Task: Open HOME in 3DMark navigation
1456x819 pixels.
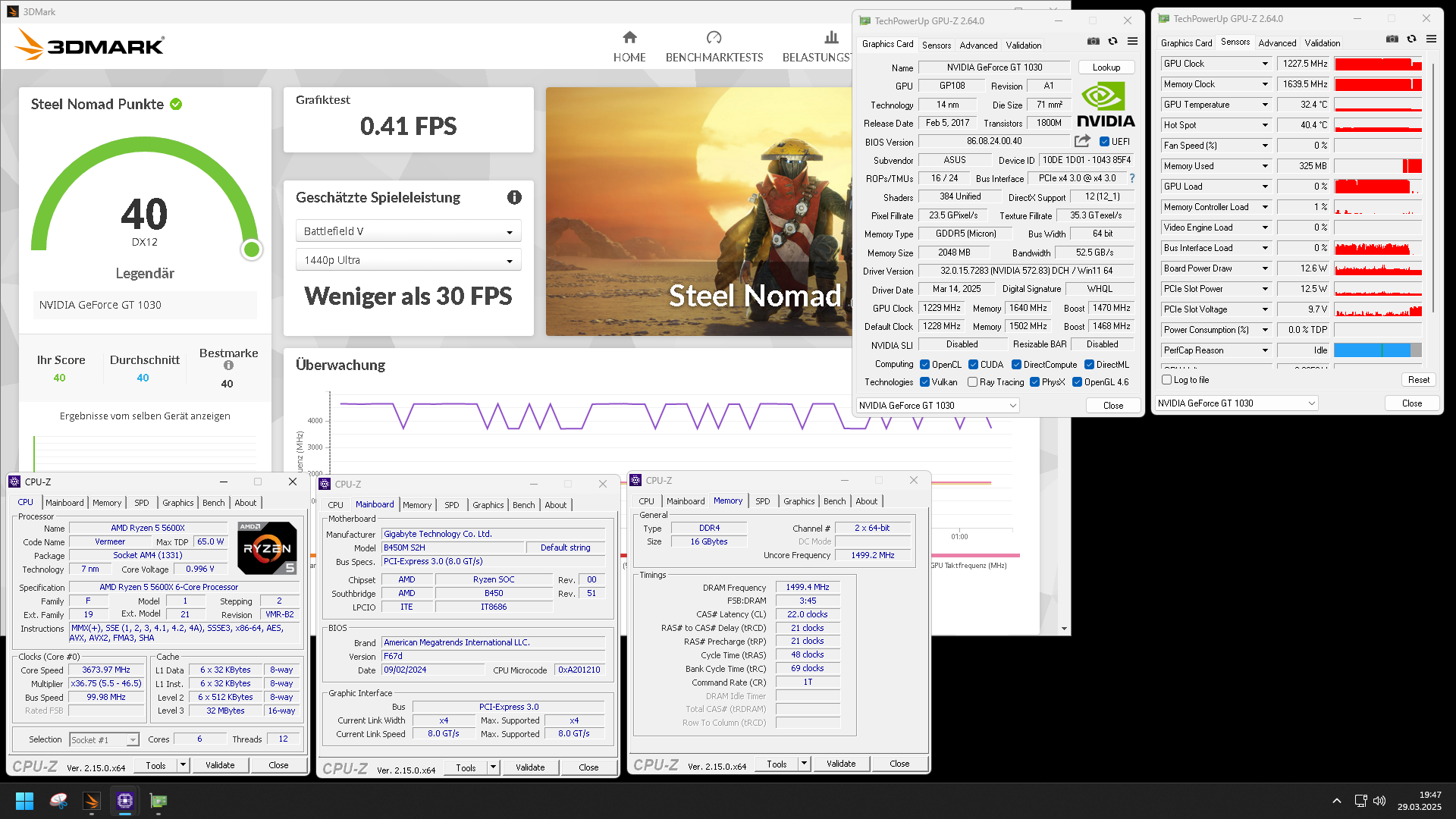Action: tap(629, 46)
